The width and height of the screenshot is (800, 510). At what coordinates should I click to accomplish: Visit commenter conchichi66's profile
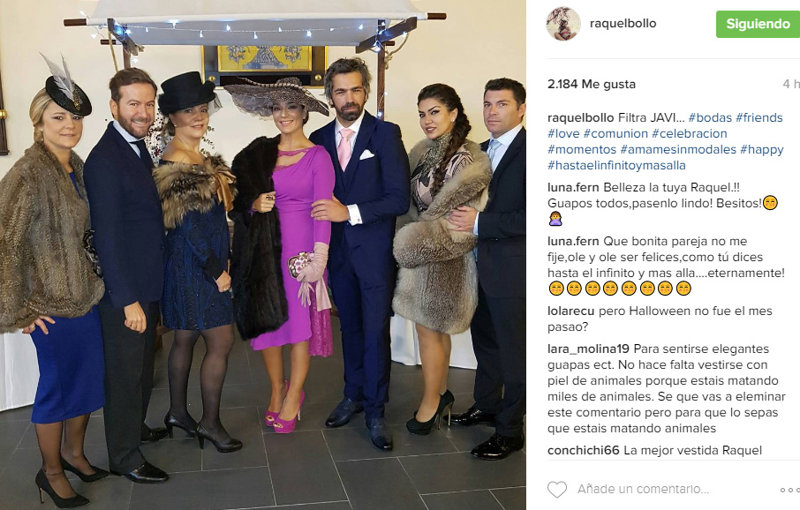pyautogui.click(x=583, y=450)
